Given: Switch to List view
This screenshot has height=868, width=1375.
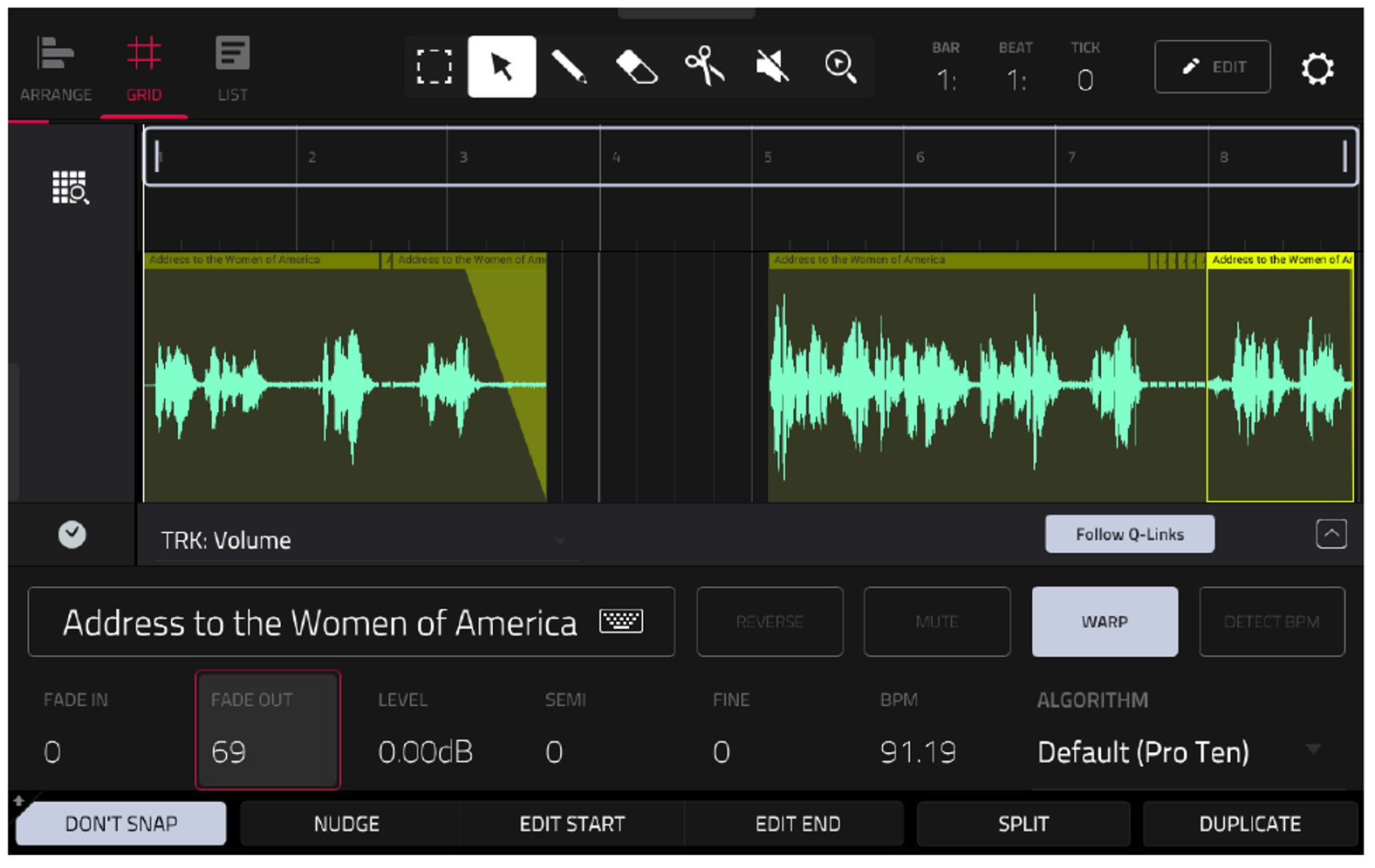Looking at the screenshot, I should click(232, 71).
